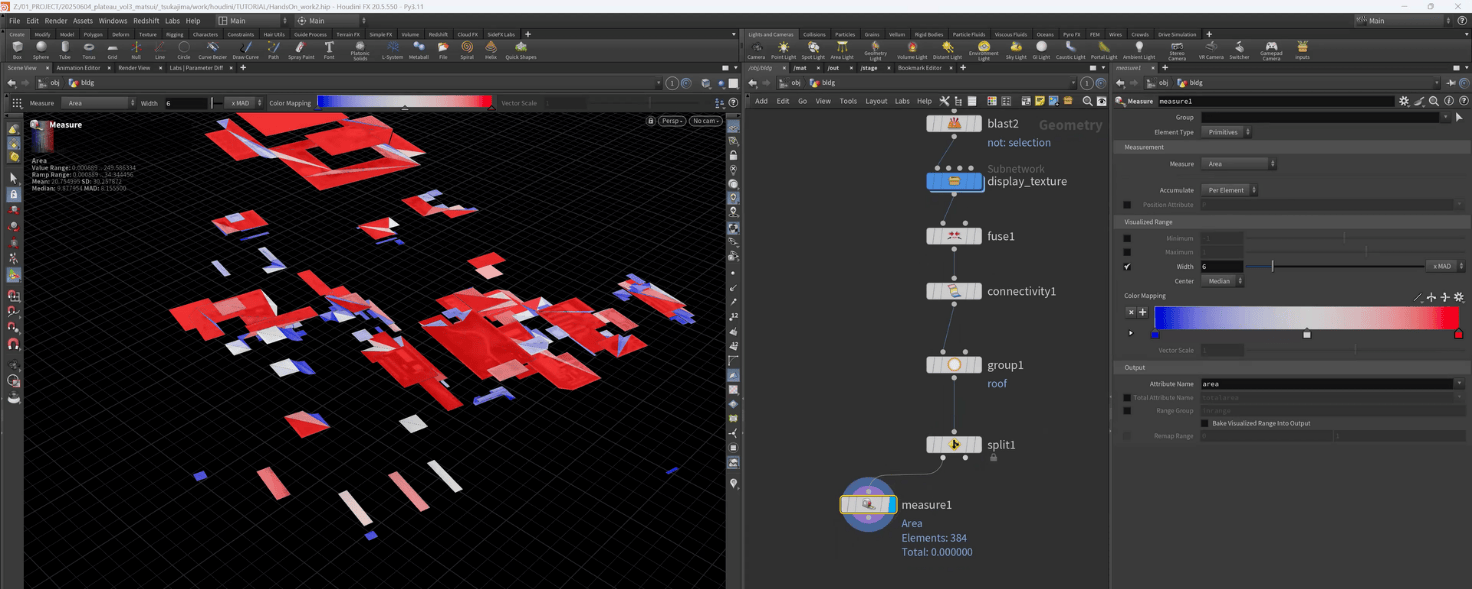Select the Torus shelf tool
The image size is (1472, 589).
[x=89, y=49]
